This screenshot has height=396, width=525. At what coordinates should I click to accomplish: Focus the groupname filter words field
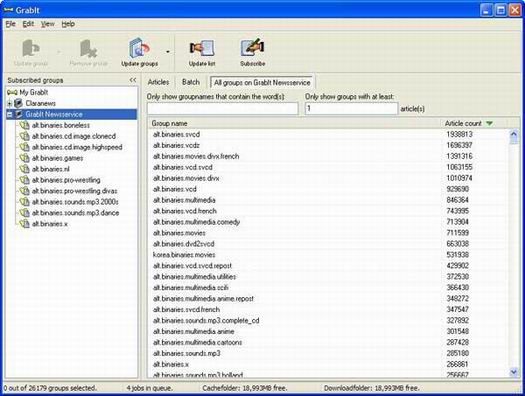pyautogui.click(x=222, y=108)
